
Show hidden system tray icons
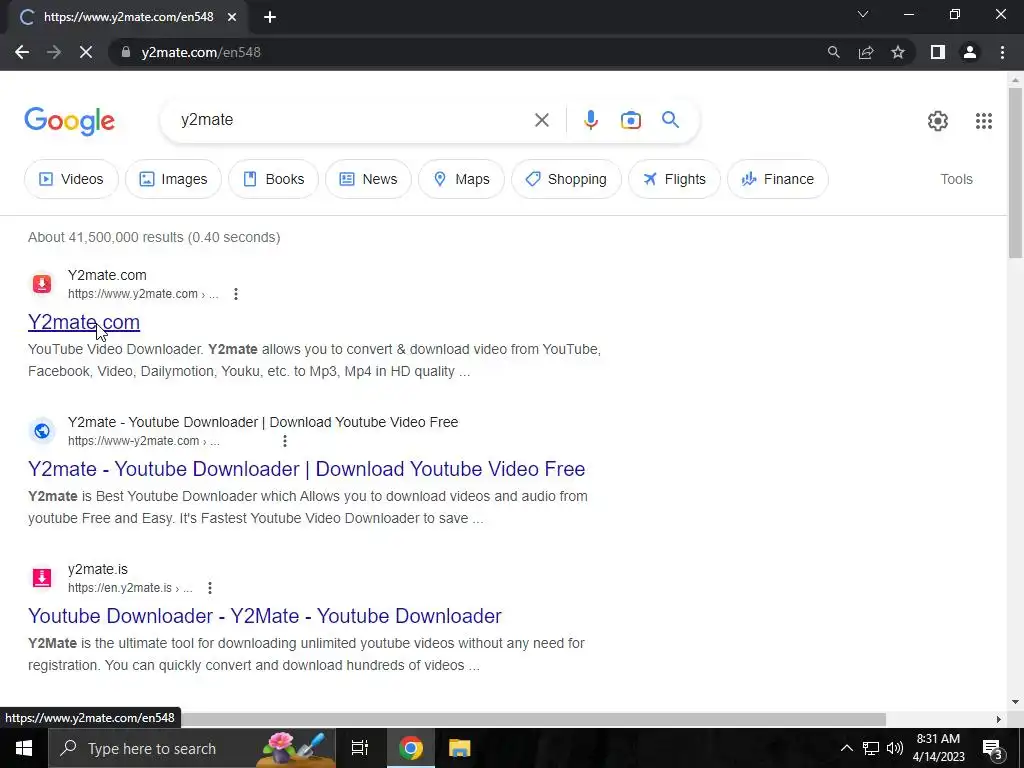(x=846, y=748)
